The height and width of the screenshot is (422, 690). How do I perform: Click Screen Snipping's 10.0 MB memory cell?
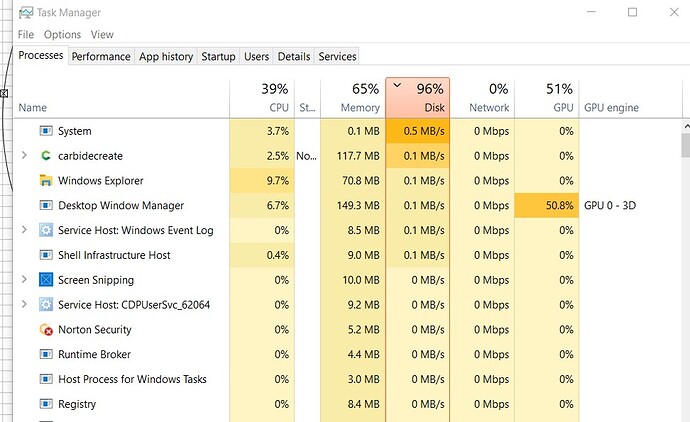353,280
